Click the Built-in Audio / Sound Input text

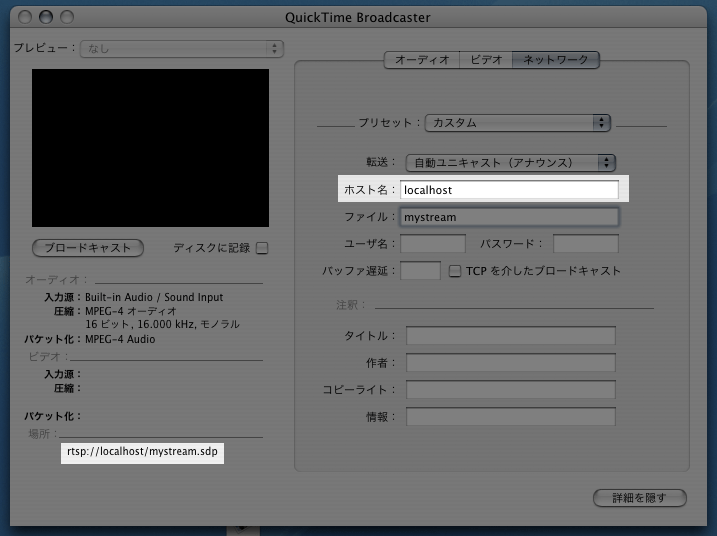point(154,297)
